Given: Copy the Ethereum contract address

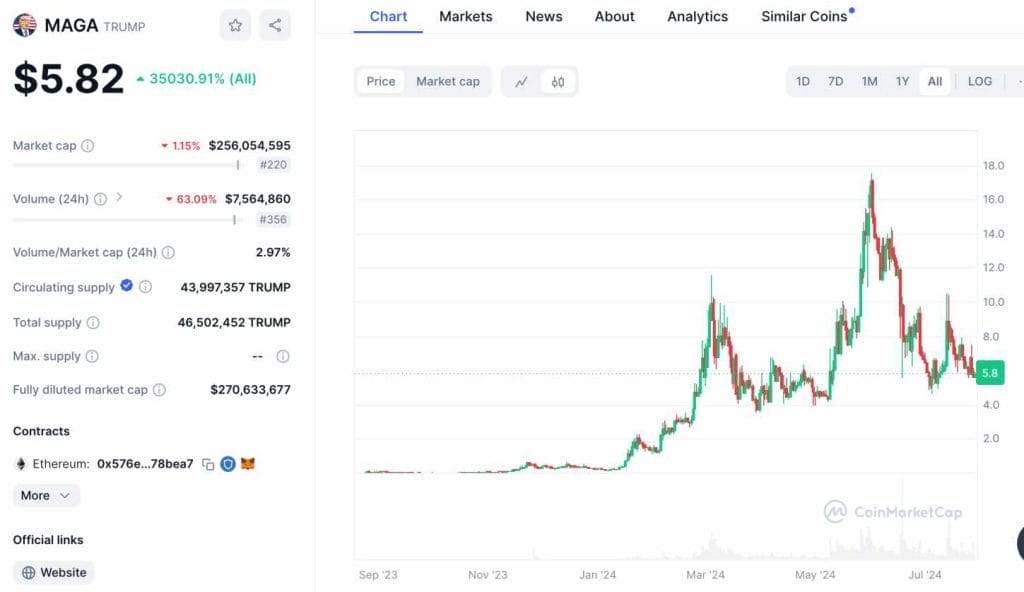Looking at the screenshot, I should point(206,464).
